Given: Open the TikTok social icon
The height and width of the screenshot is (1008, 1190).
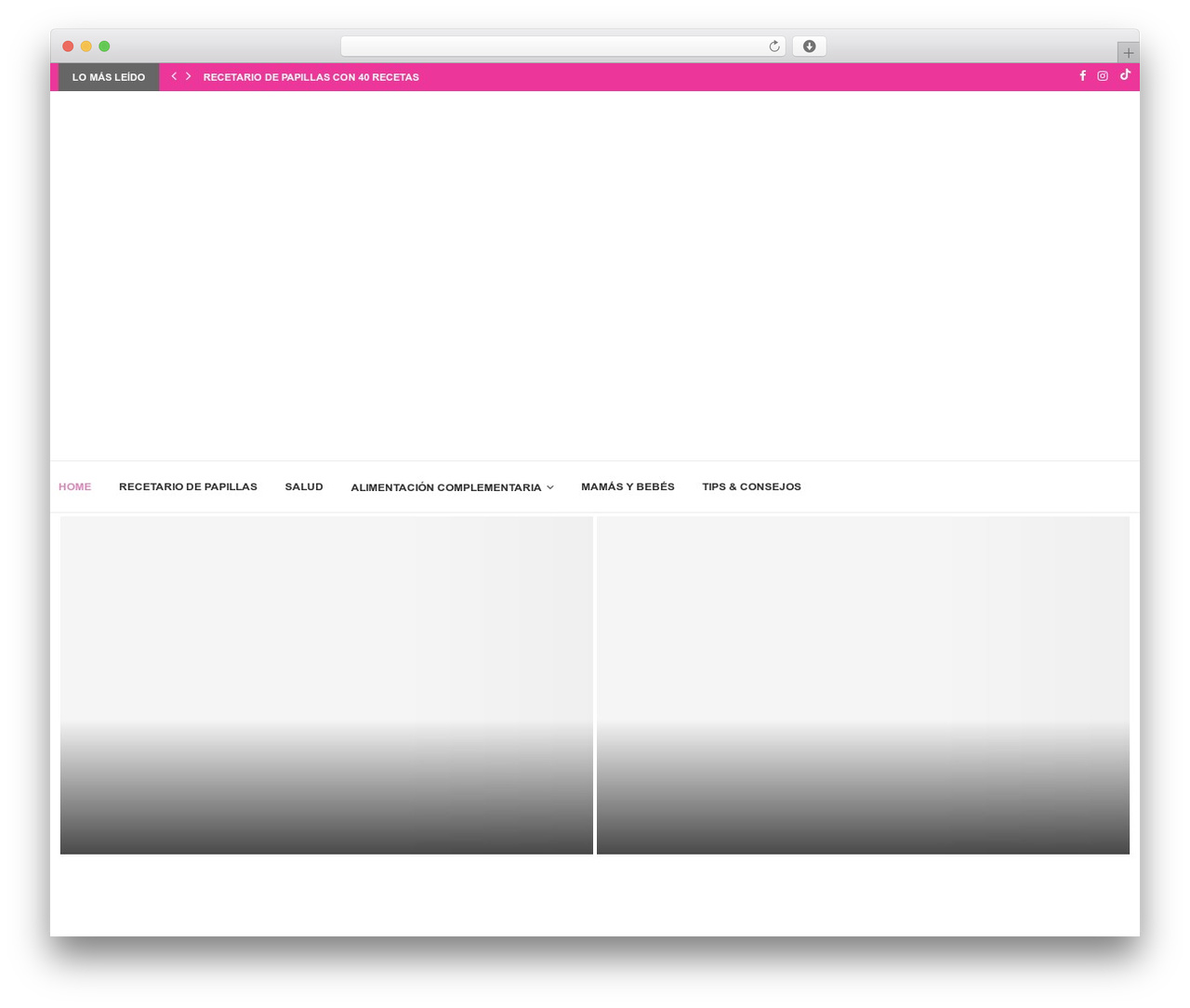Looking at the screenshot, I should click(1125, 74).
